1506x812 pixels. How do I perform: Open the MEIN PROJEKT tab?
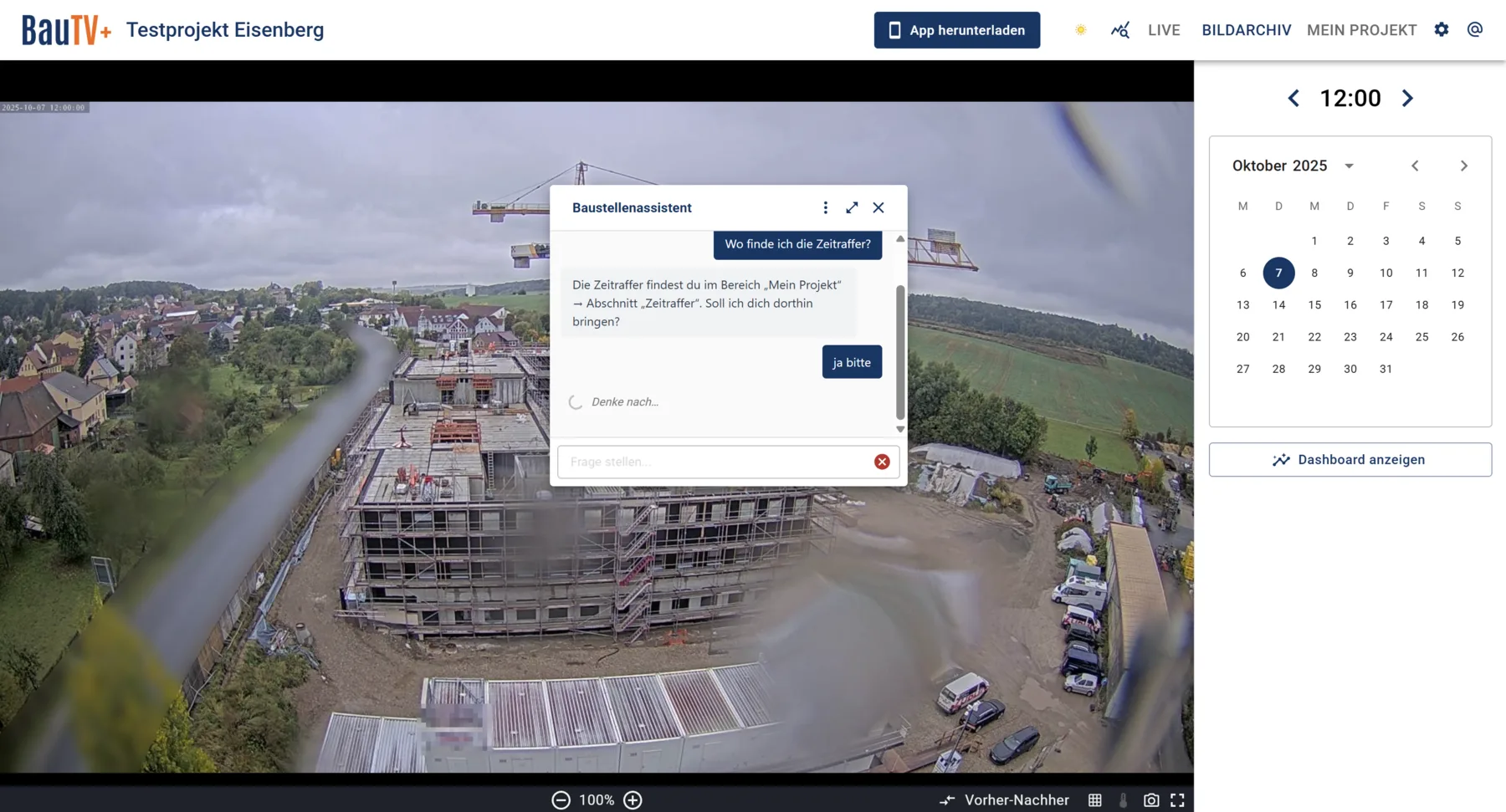tap(1361, 30)
